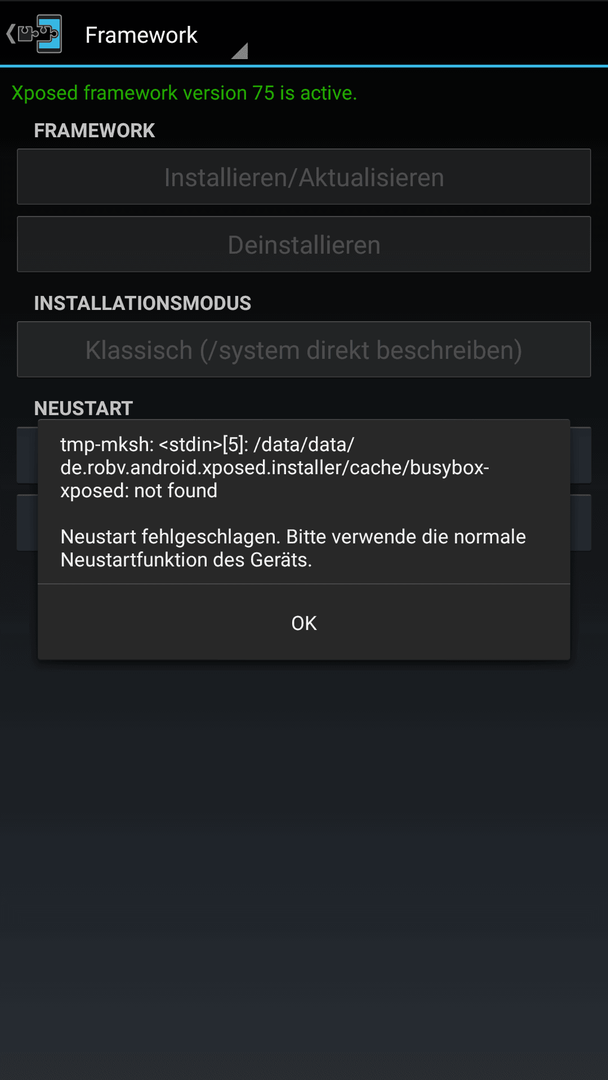Image resolution: width=608 pixels, height=1080 pixels.
Task: Open Klassisch installation mode dropdown
Action: [304, 350]
